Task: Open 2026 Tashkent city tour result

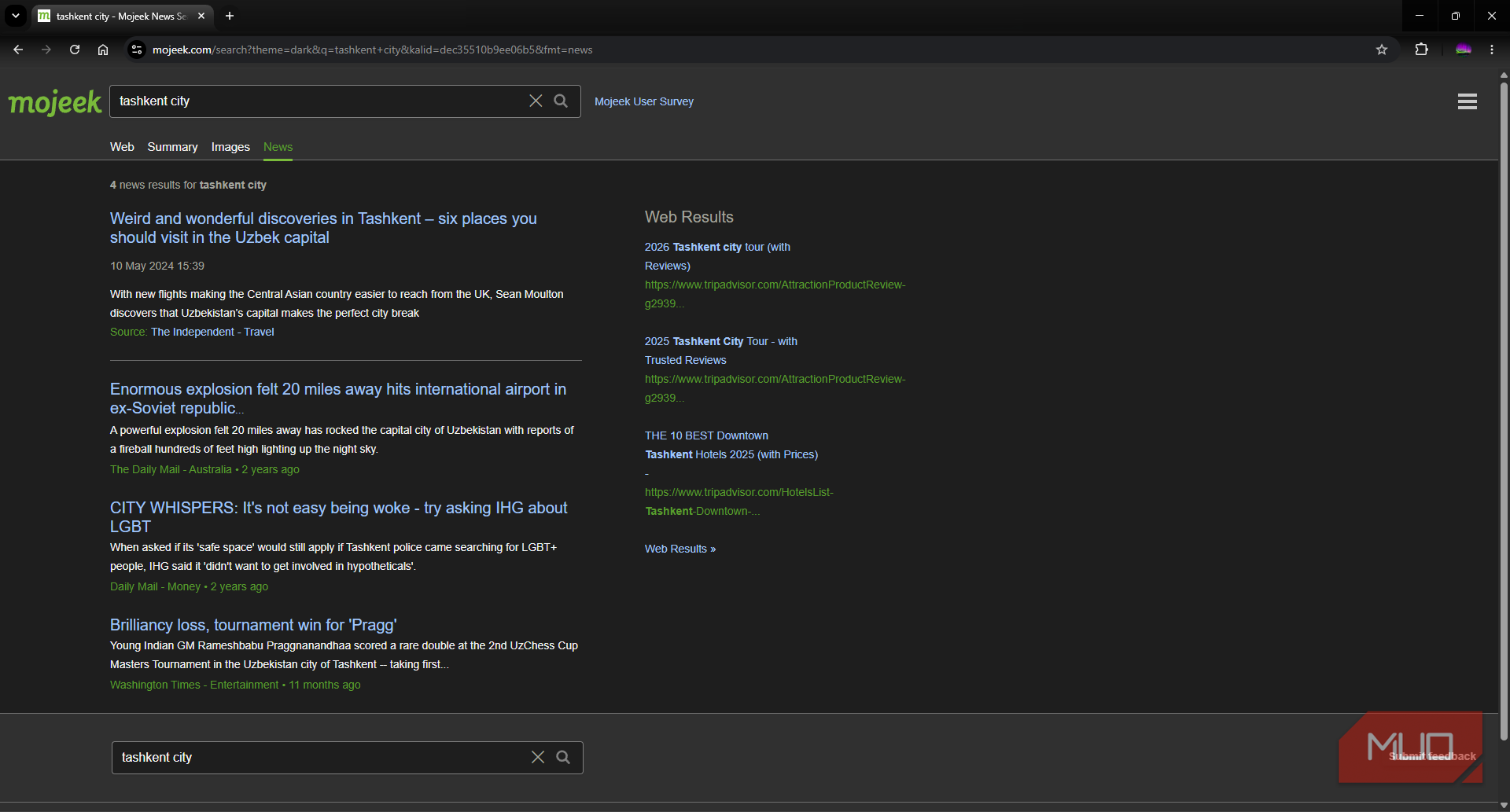Action: click(x=717, y=256)
